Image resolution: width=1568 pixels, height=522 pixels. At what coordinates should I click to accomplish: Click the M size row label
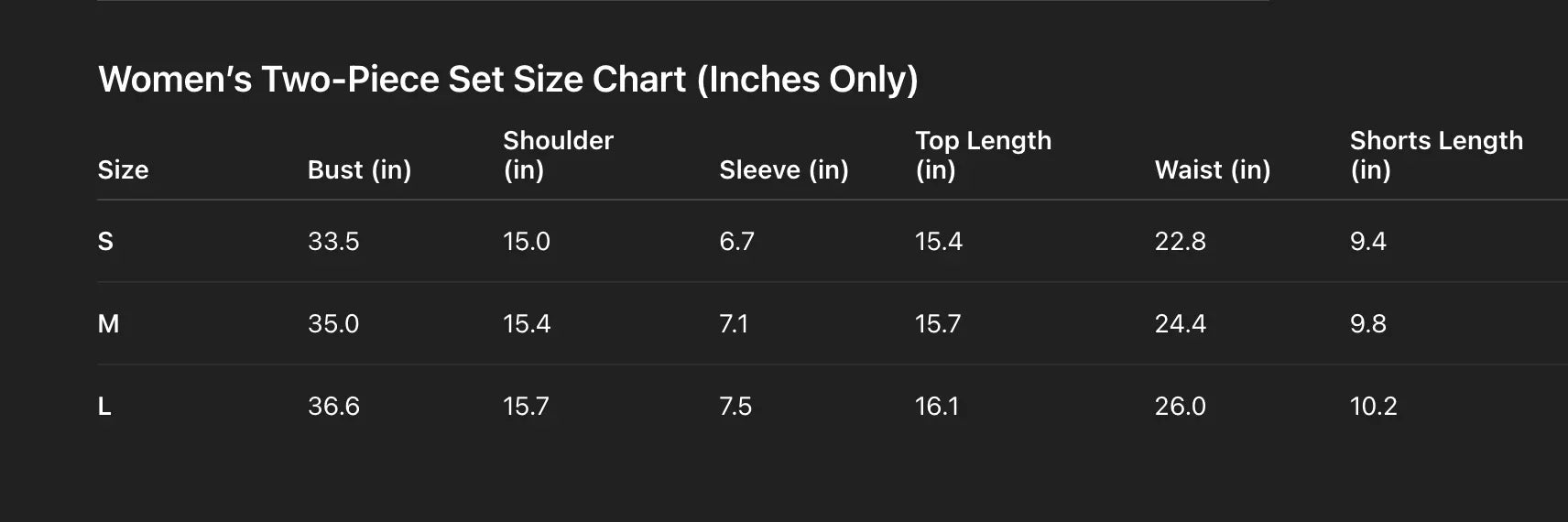point(108,323)
